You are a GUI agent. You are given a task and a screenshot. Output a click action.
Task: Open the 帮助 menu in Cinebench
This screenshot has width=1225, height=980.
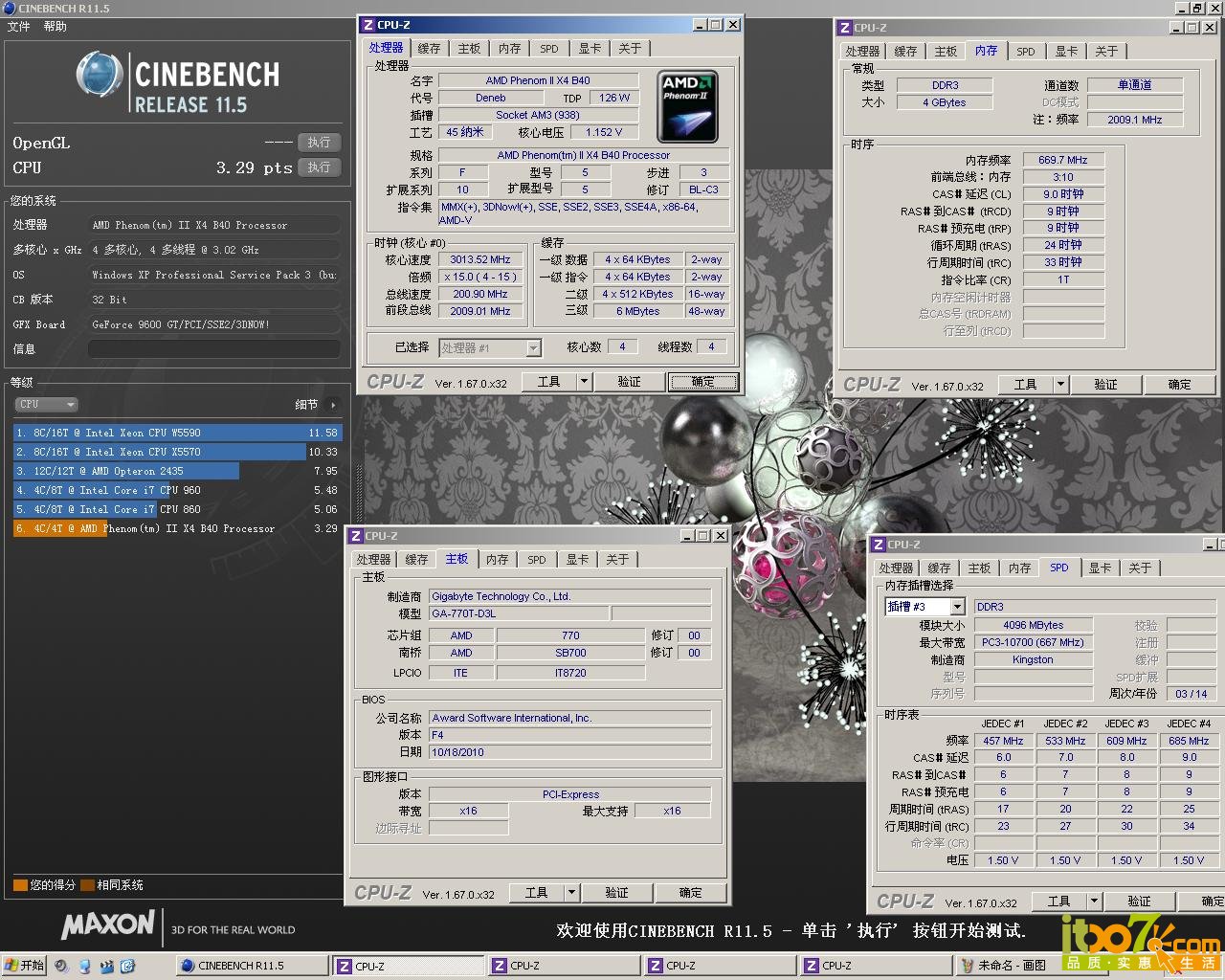point(56,27)
